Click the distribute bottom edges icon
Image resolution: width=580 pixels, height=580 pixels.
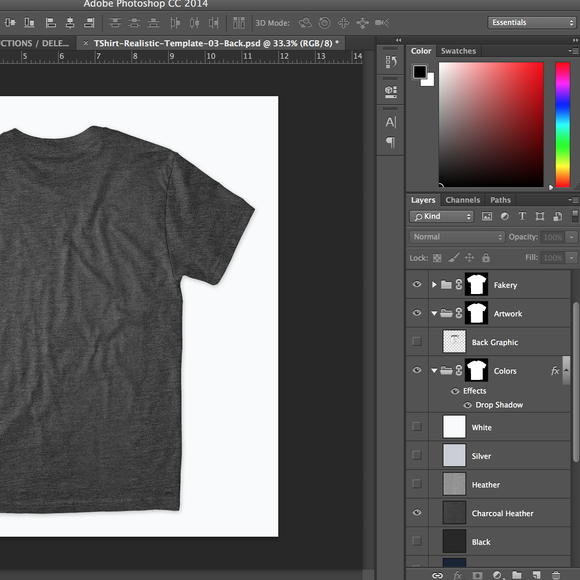tap(153, 23)
